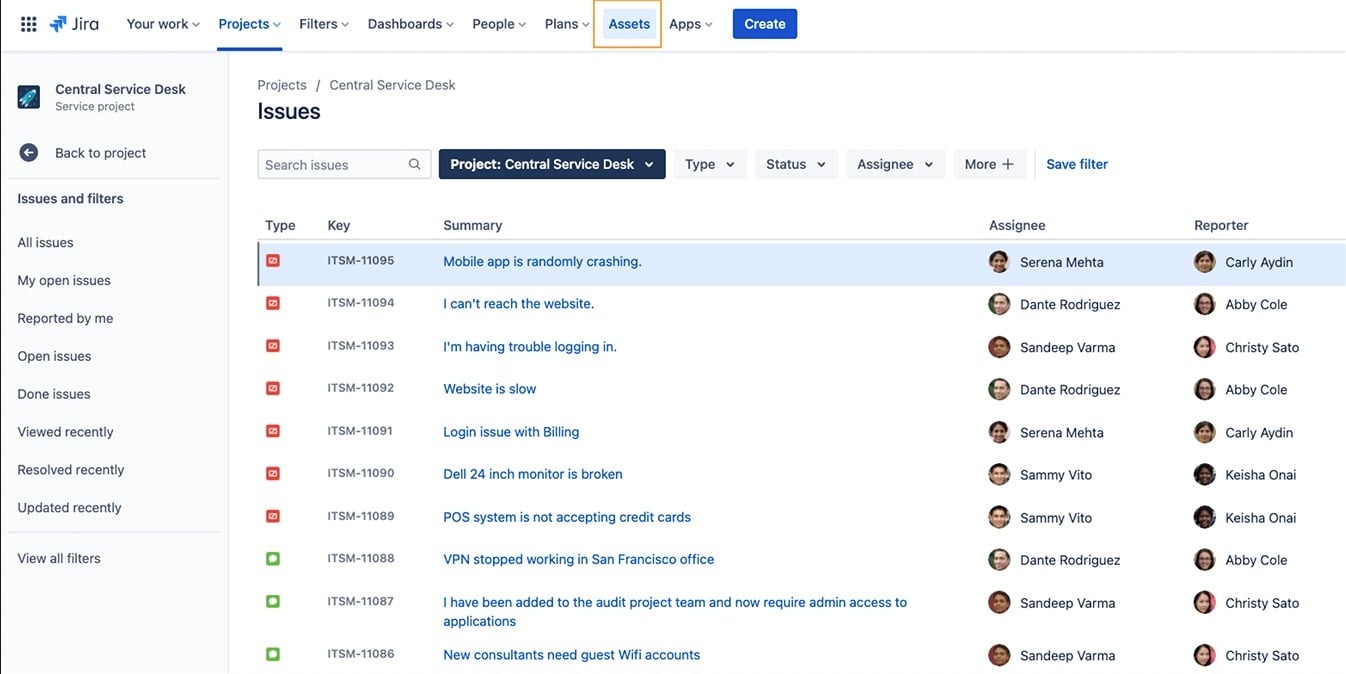Screen dimensions: 1346x674
Task: Open the Status filter dropdown
Action: (795, 163)
